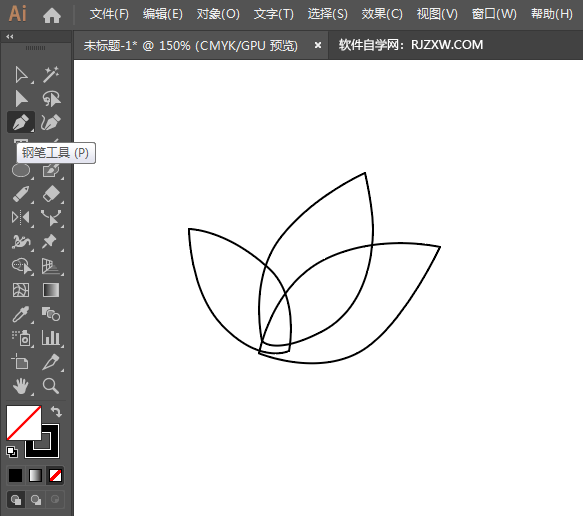Image resolution: width=583 pixels, height=516 pixels.
Task: Select the Perspective Grid tool
Action: click(50, 266)
